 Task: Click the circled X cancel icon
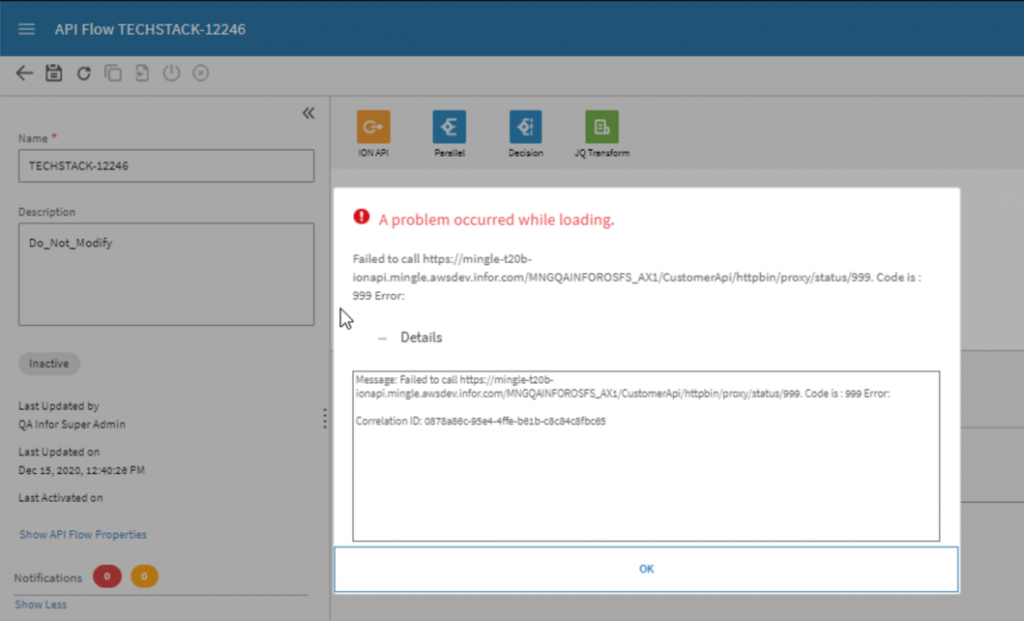point(201,73)
